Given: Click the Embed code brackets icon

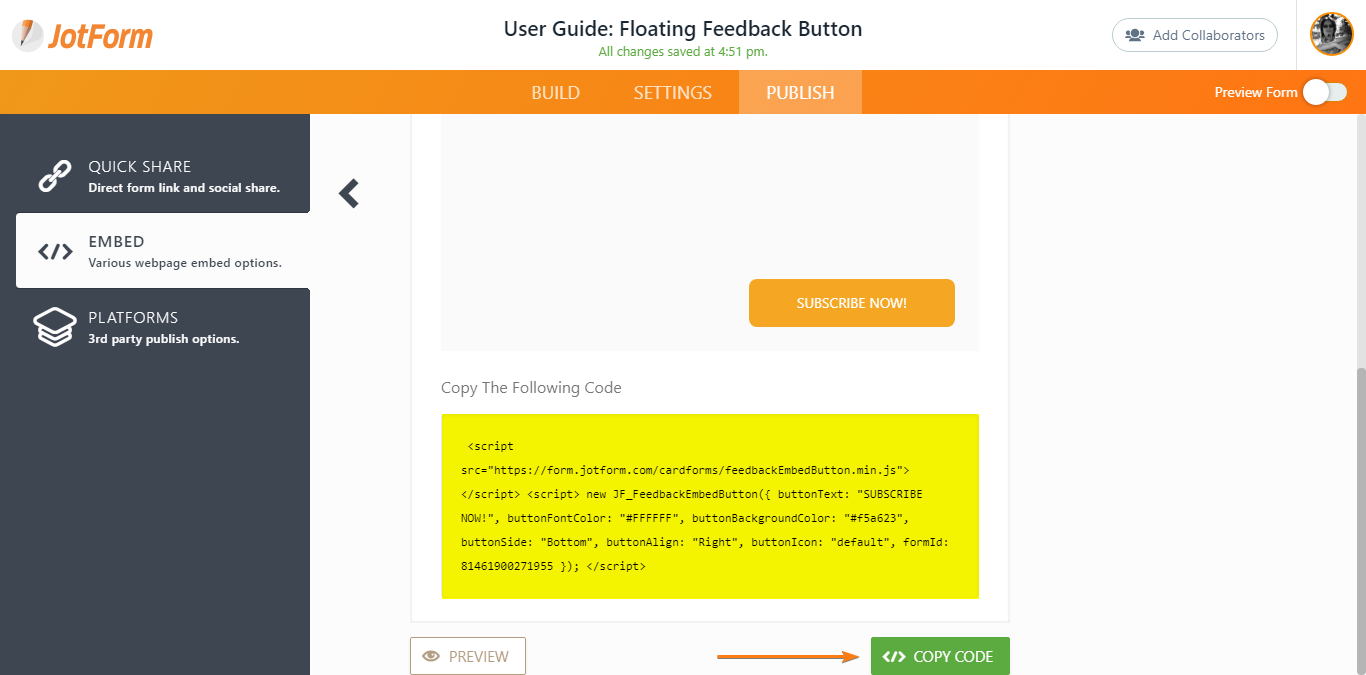Looking at the screenshot, I should (x=55, y=252).
